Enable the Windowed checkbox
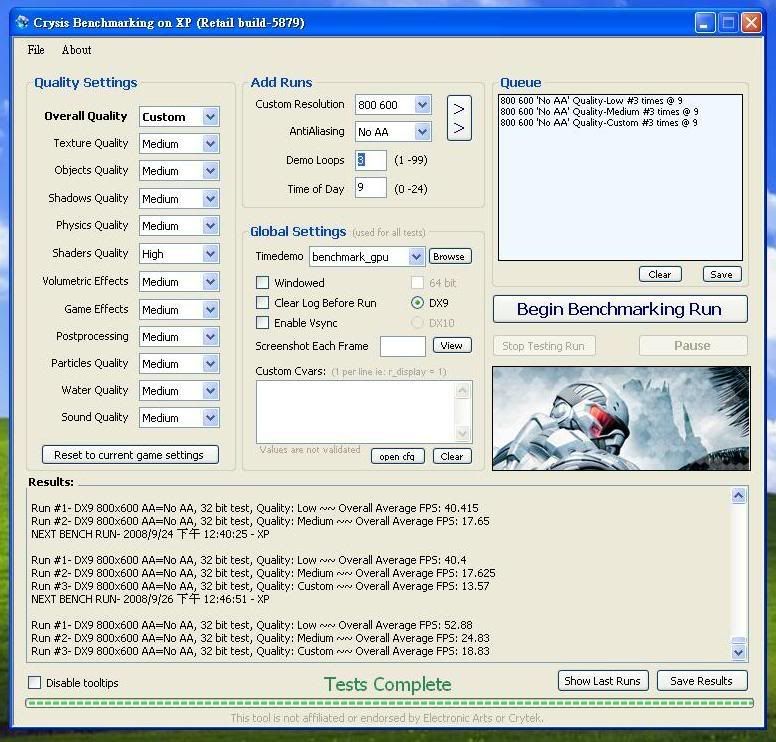This screenshot has width=776, height=742. 262,283
